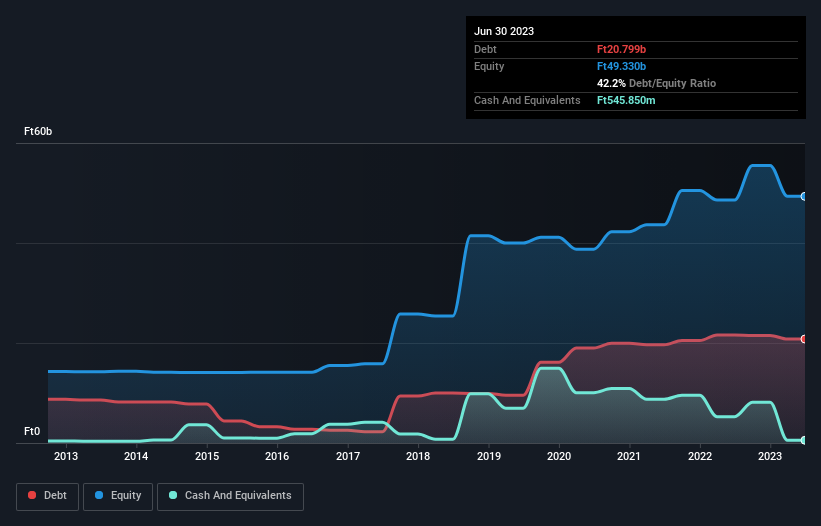This screenshot has width=821, height=526.
Task: Select the Equity endpoint marker on chart
Action: [x=804, y=197]
